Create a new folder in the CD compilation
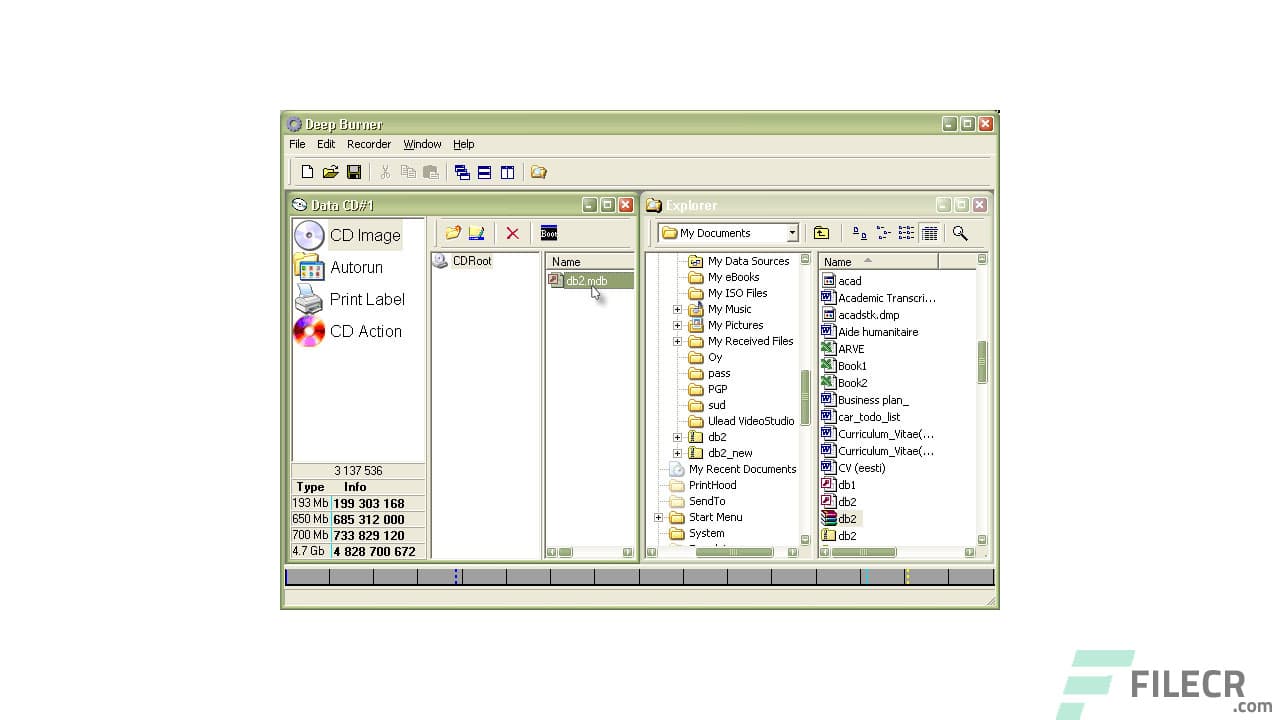The width and height of the screenshot is (1280, 720). (477, 233)
